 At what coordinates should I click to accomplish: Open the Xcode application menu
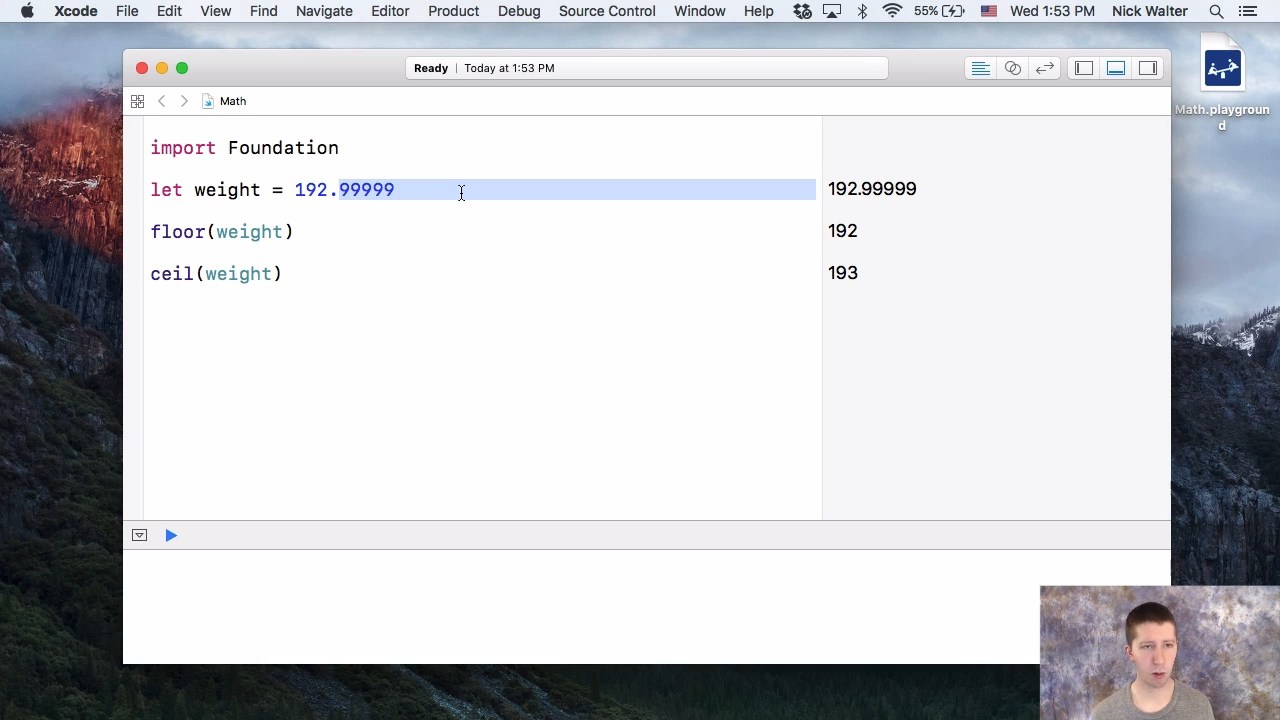(x=75, y=11)
